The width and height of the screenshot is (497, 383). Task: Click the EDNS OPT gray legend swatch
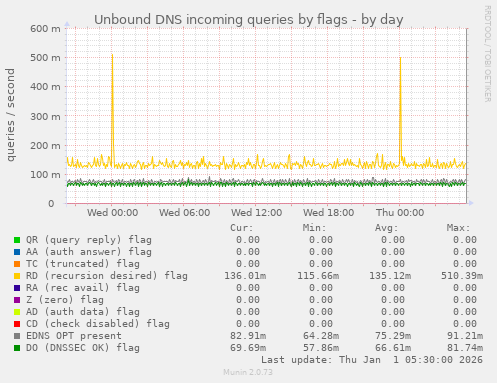pos(17,336)
